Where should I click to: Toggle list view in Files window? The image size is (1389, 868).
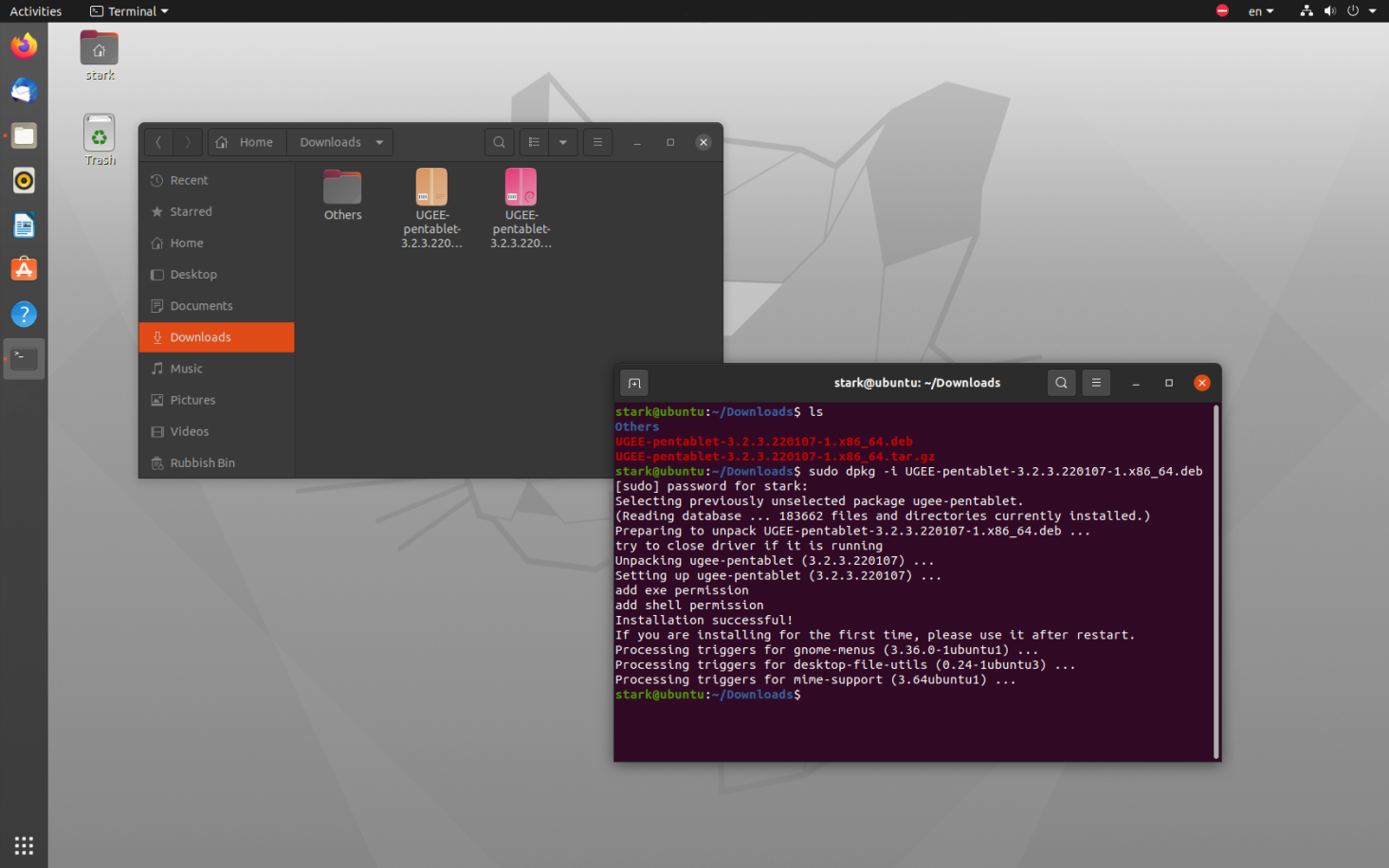coord(534,142)
